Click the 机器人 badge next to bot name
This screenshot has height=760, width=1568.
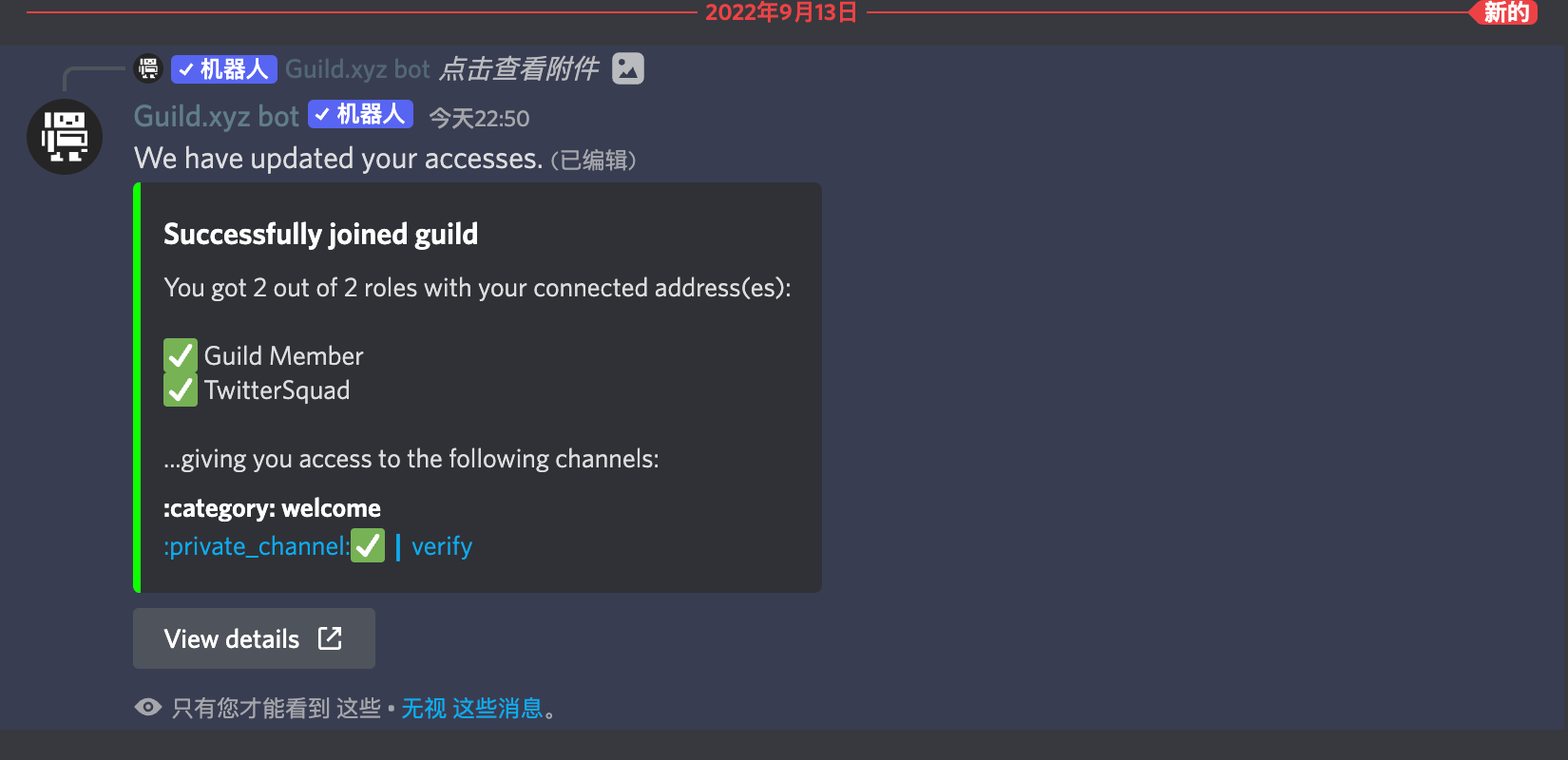[x=361, y=114]
